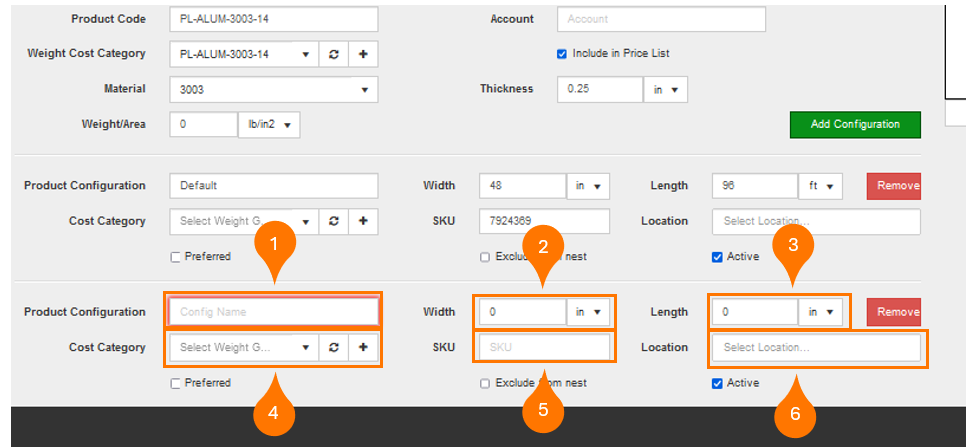Click the green Add Configuration button
This screenshot has width=968, height=447.
click(854, 125)
